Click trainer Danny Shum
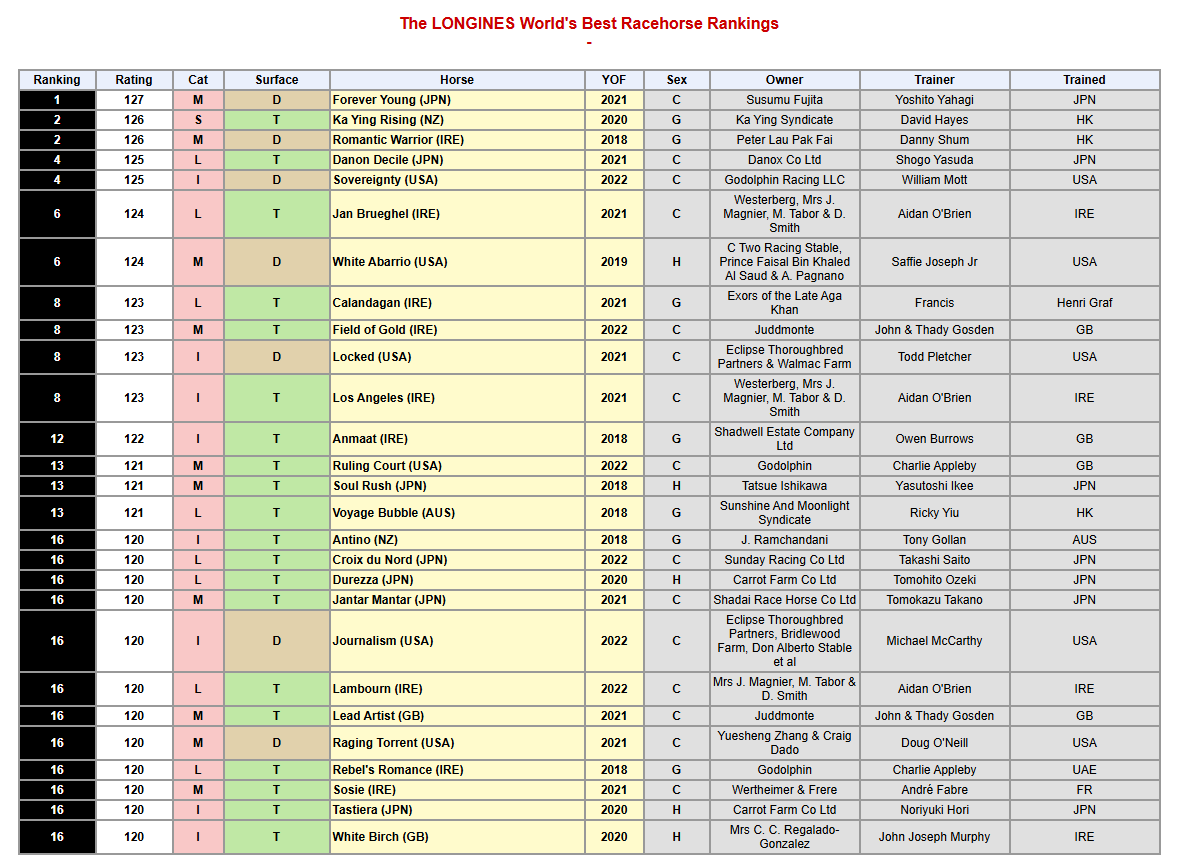This screenshot has width=1183, height=867. (x=935, y=140)
